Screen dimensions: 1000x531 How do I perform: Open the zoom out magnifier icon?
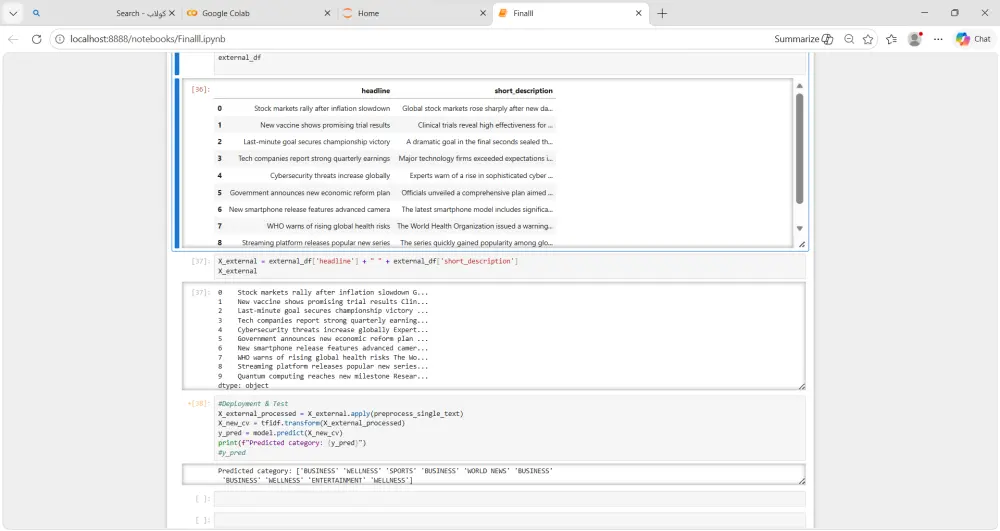pos(849,39)
